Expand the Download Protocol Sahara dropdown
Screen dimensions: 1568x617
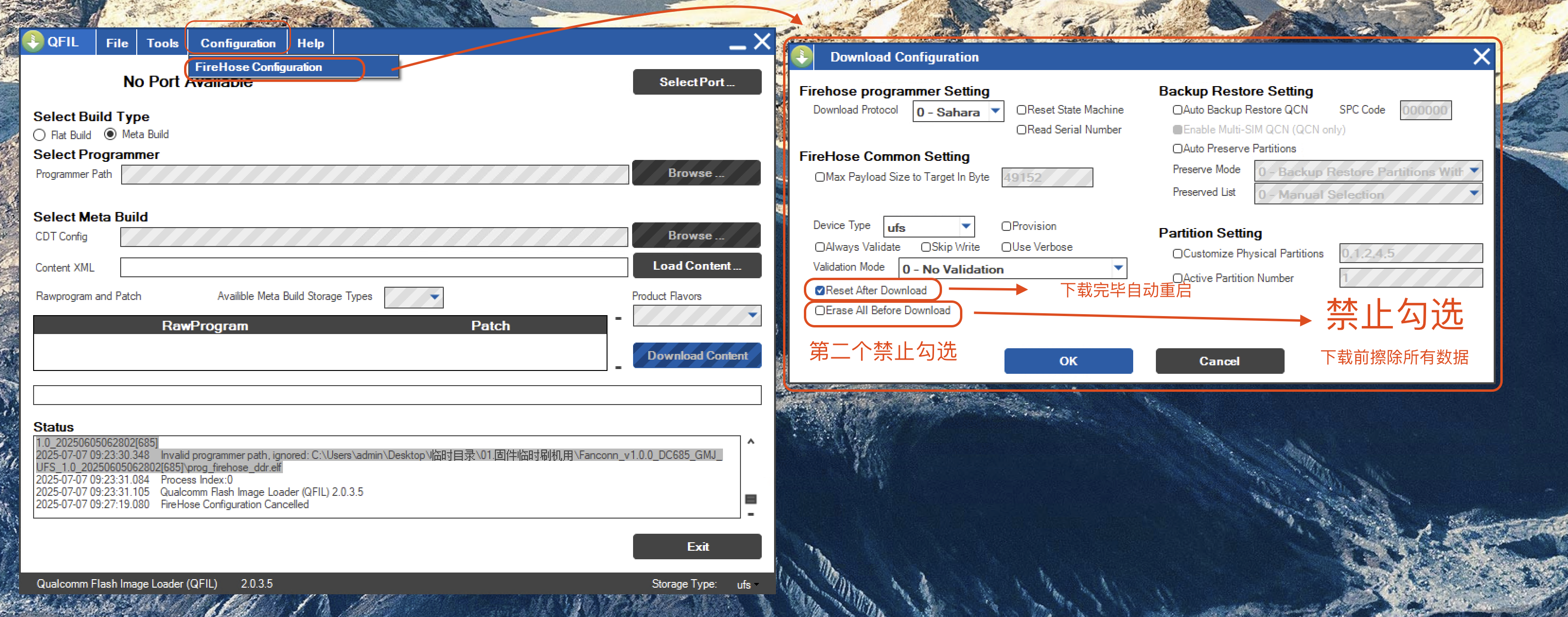(x=995, y=111)
